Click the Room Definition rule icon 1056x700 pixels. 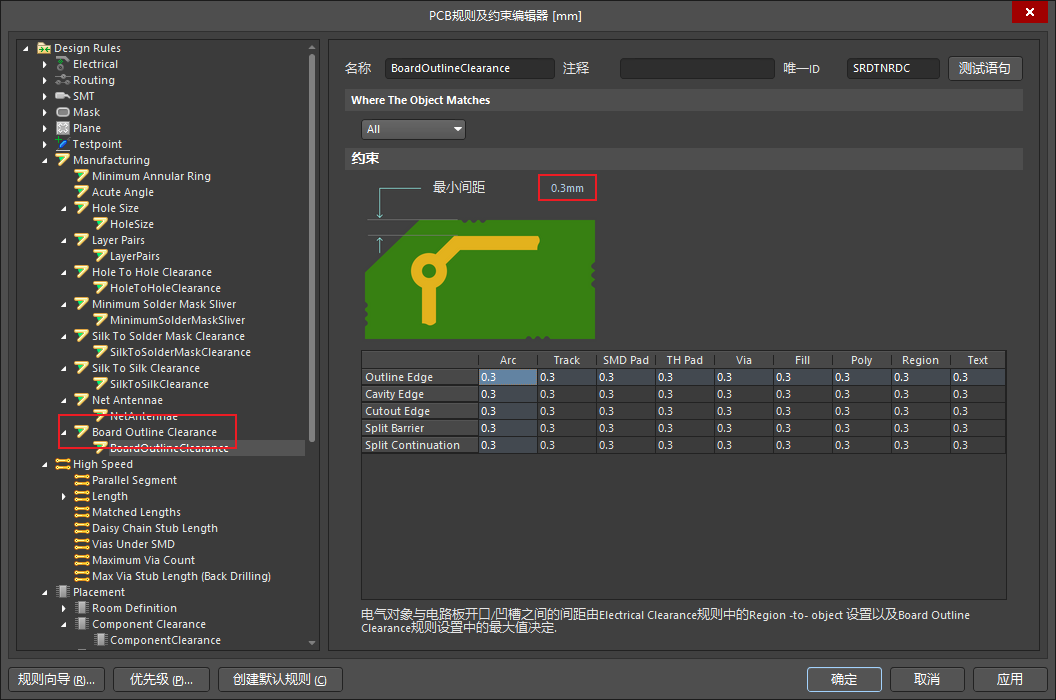pyautogui.click(x=81, y=608)
